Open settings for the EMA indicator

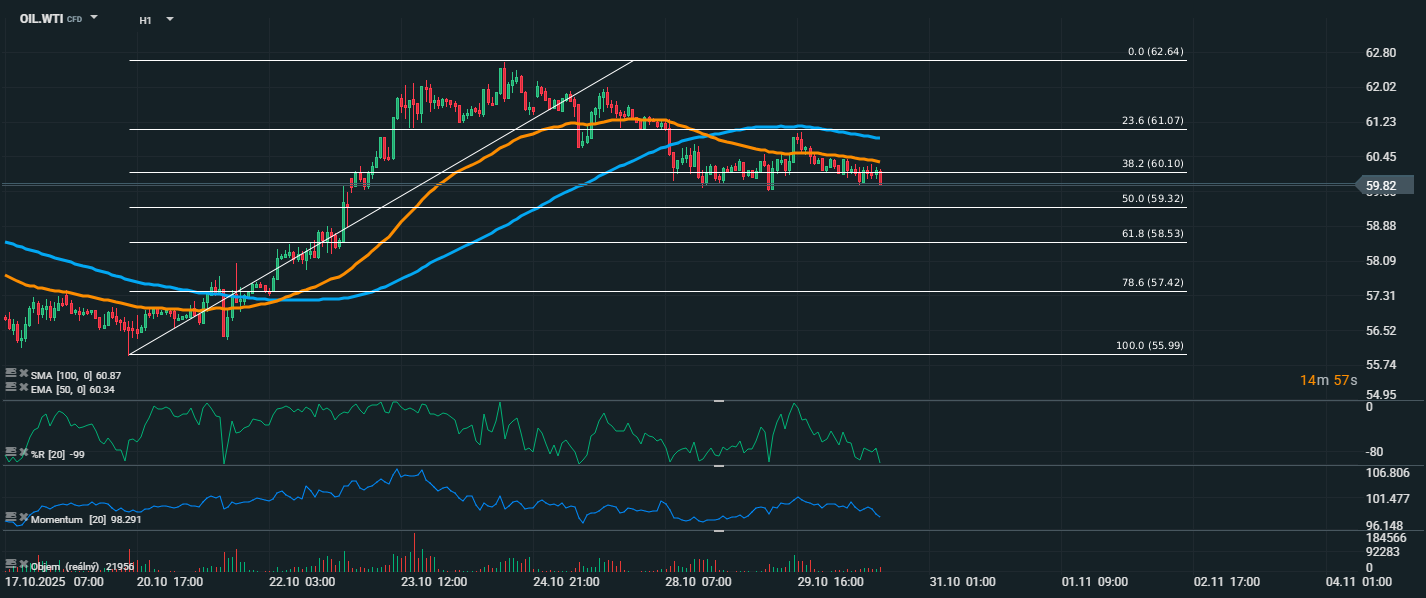pyautogui.click(x=11, y=388)
